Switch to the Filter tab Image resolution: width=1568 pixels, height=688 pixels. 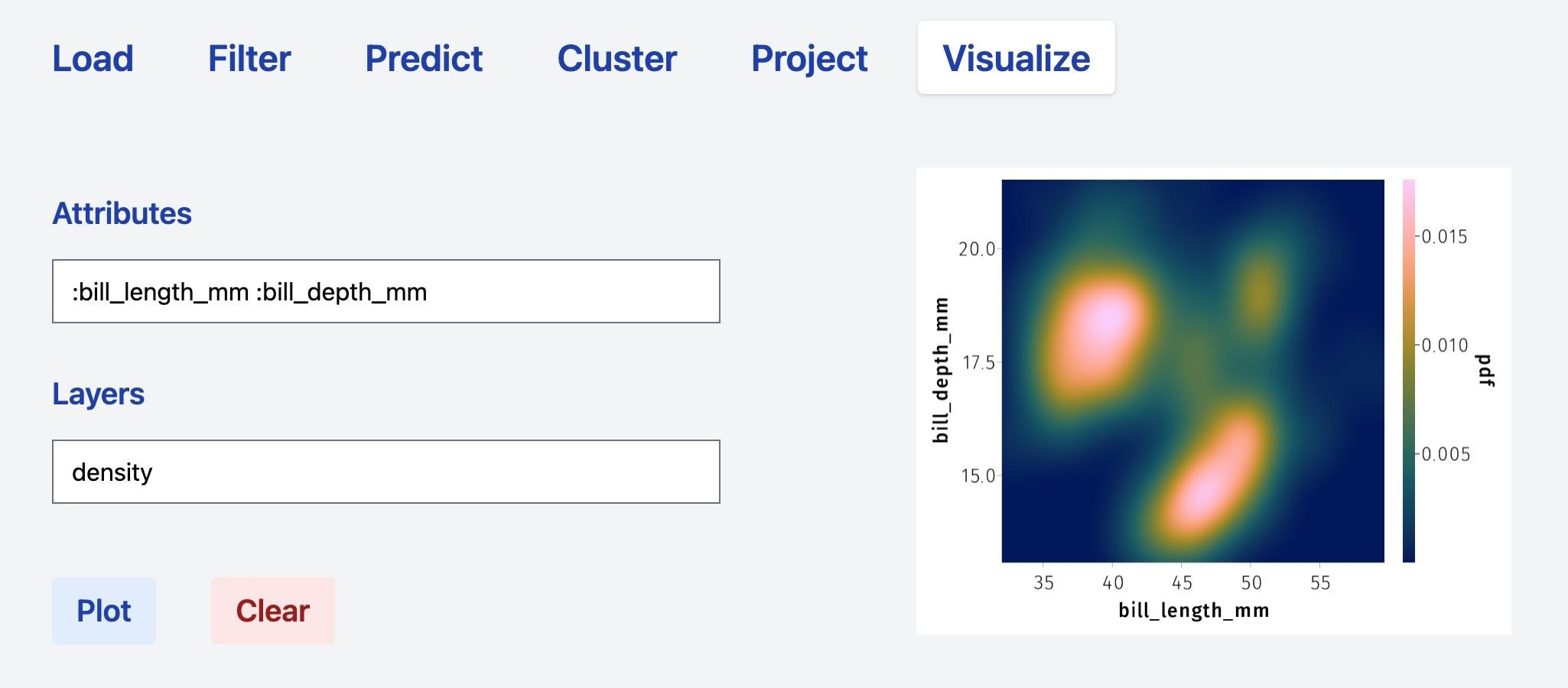(249, 59)
